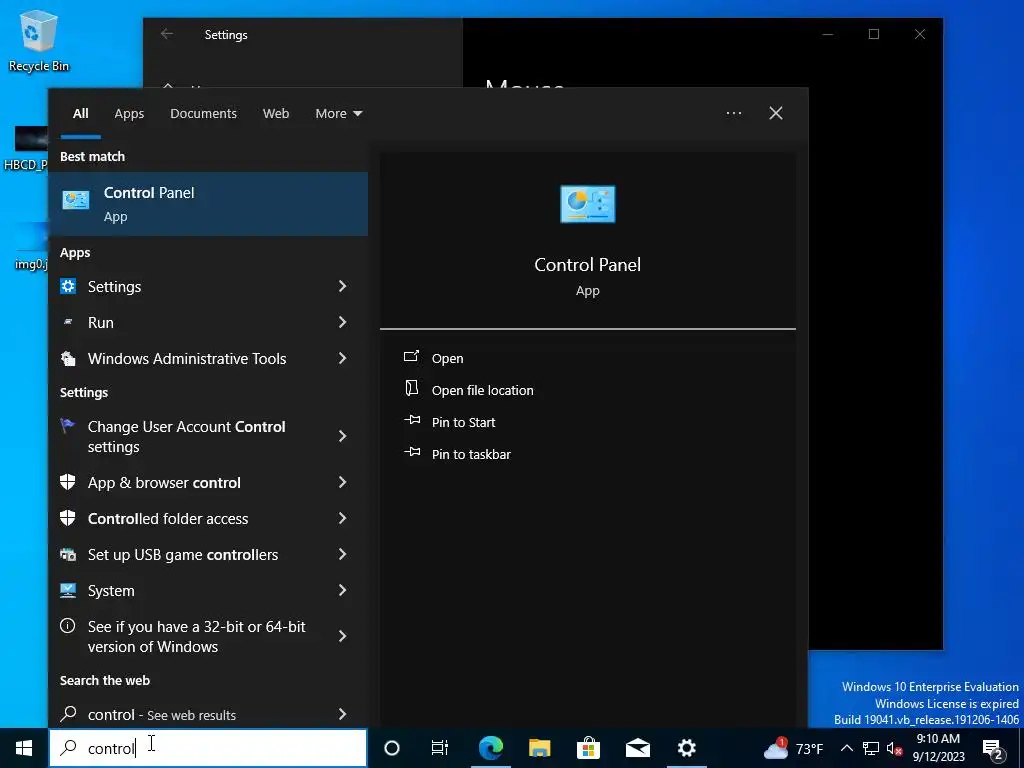The image size is (1024, 768).
Task: Open Task View on the taskbar
Action: coord(440,748)
